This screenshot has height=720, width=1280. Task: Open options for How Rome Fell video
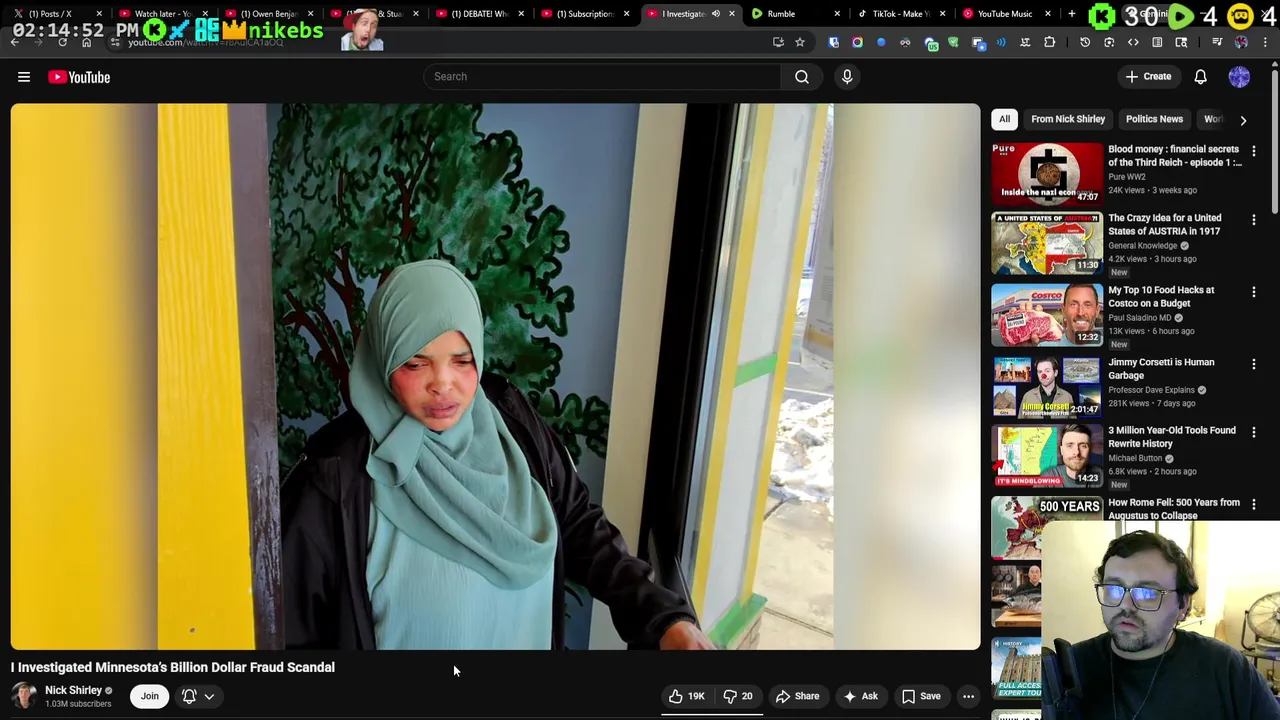pyautogui.click(x=1254, y=505)
